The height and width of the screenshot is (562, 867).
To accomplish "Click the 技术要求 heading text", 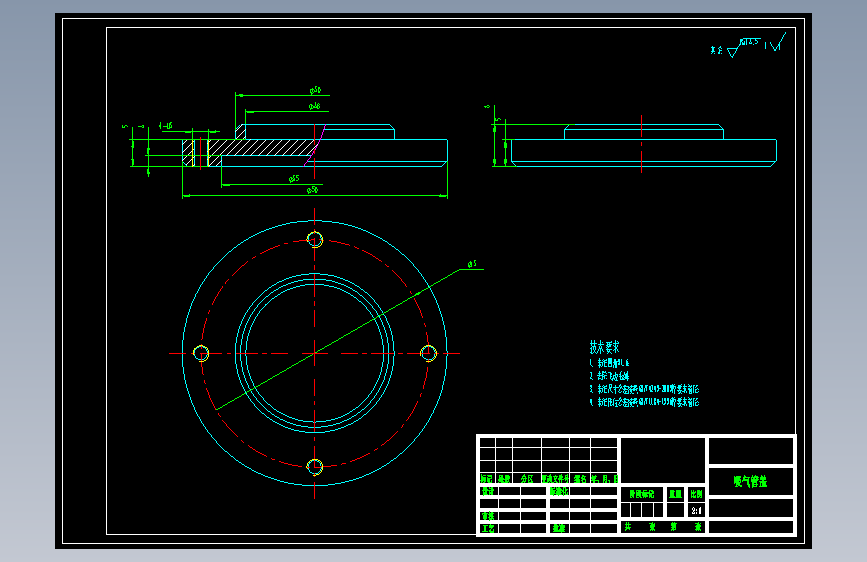I will pos(604,347).
